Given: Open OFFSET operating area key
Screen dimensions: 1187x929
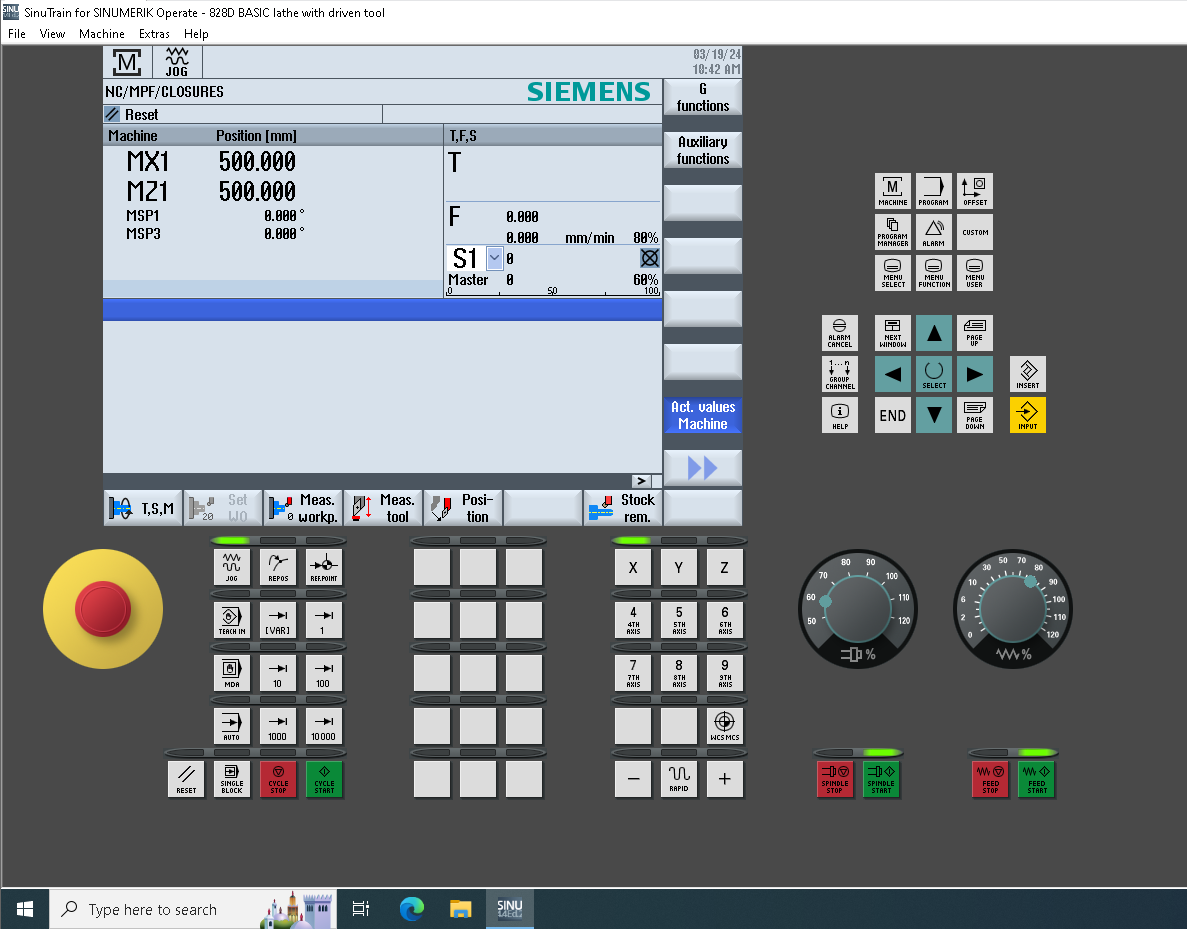Looking at the screenshot, I should pyautogui.click(x=974, y=191).
